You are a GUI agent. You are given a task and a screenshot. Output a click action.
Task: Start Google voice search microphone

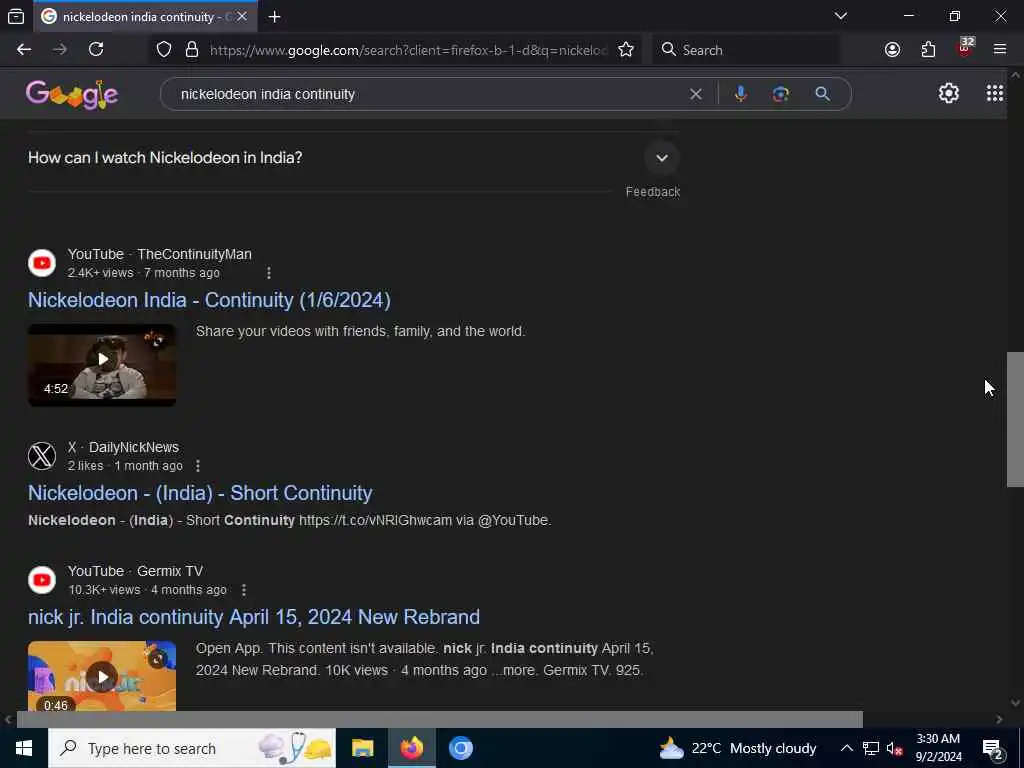(x=741, y=94)
